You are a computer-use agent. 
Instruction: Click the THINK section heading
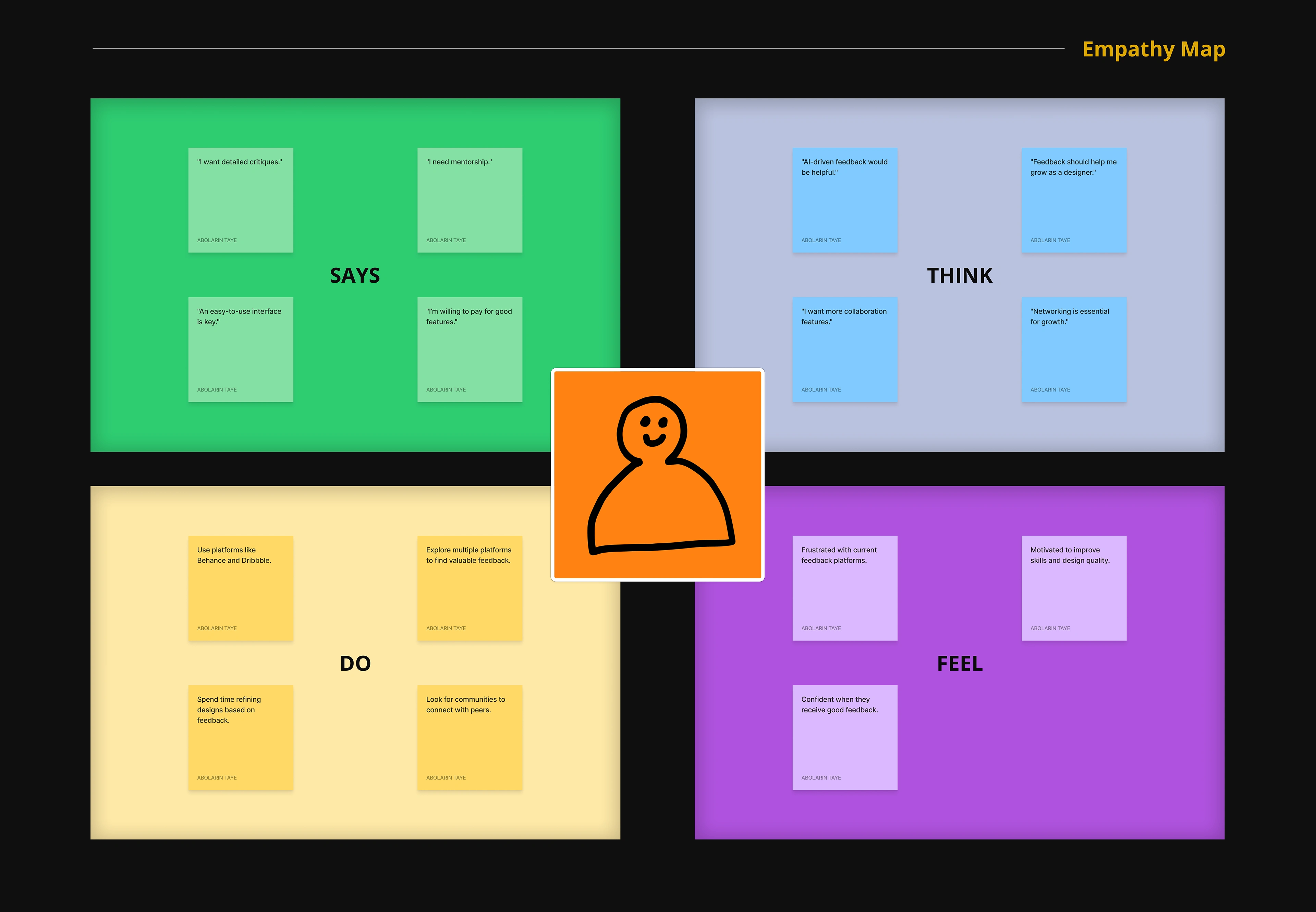(x=959, y=276)
